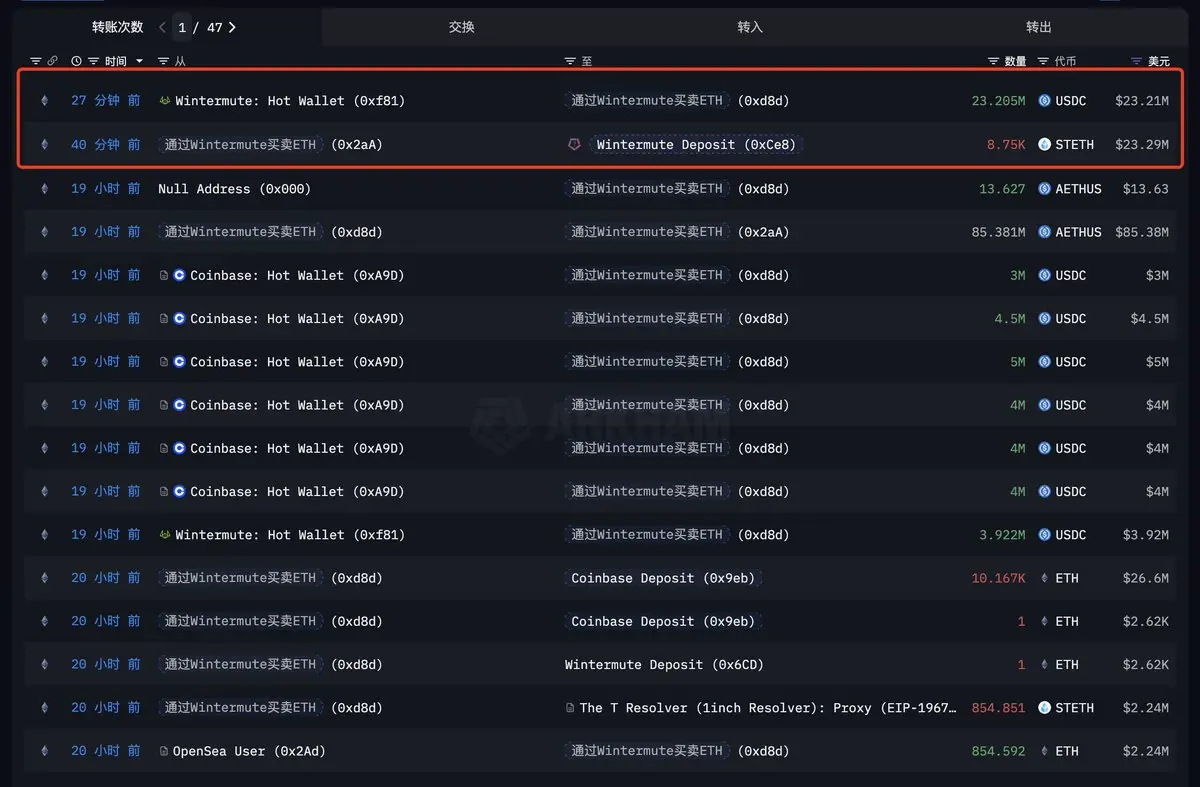Click the 27 分钟 前 timestamp
The height and width of the screenshot is (787, 1200).
106,101
